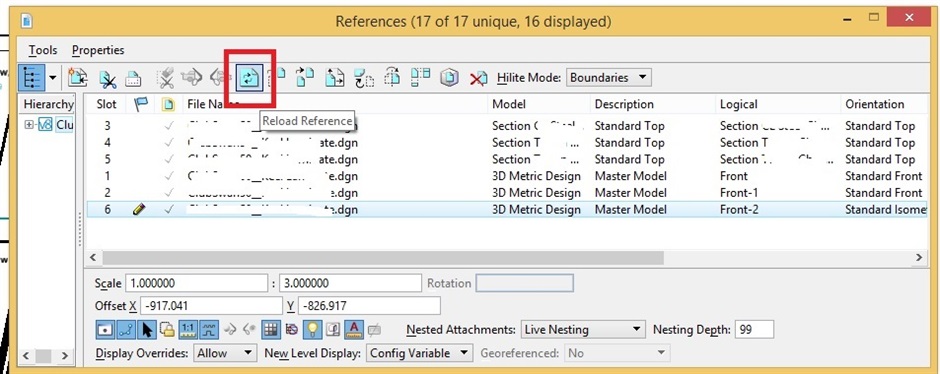Toggle Display Raster References grid button
Image resolution: width=940 pixels, height=374 pixels.
click(x=272, y=329)
